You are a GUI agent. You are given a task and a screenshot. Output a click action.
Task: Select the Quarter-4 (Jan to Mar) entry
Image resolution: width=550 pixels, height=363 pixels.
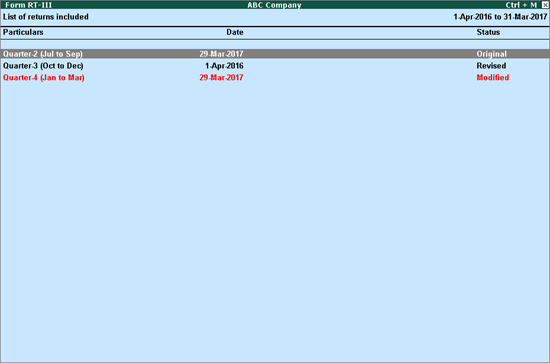pyautogui.click(x=43, y=78)
